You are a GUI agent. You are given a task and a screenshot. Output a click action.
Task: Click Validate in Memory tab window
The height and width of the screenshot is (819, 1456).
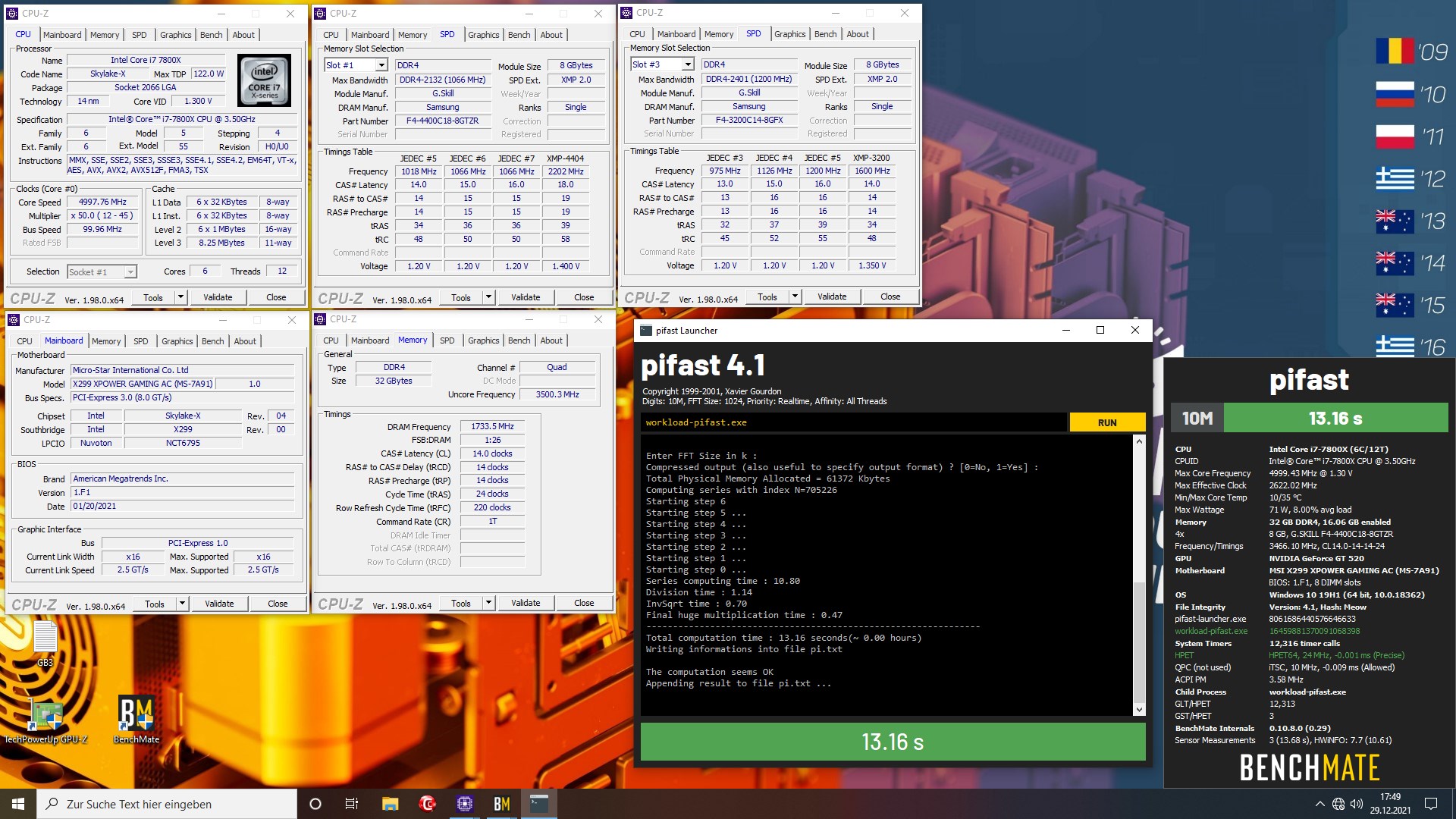526,603
